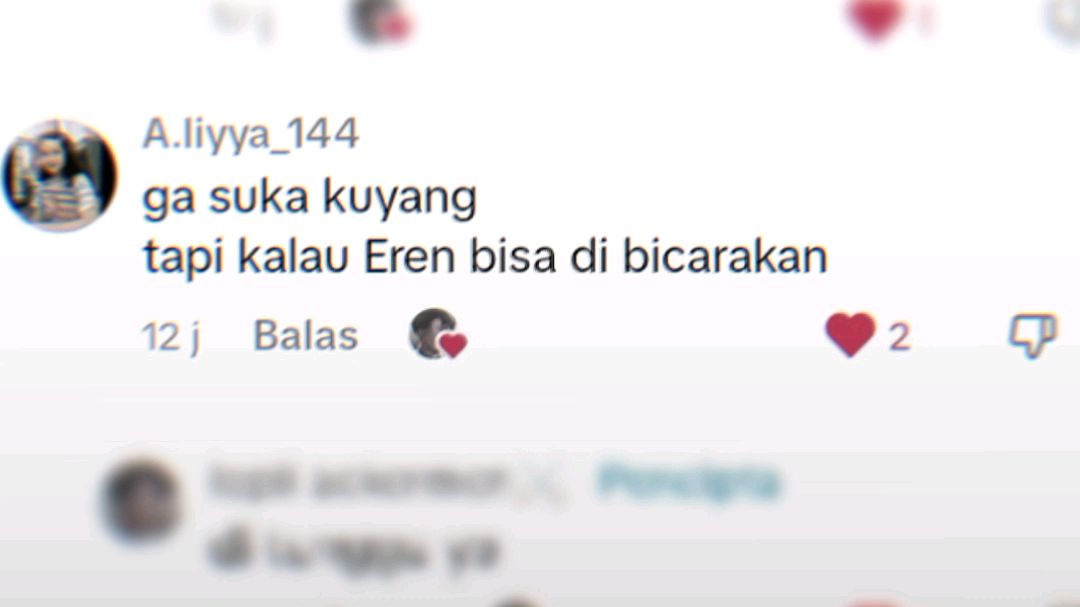The height and width of the screenshot is (607, 1080).
Task: Select the comment line 'ga suka kuyang'
Action: click(x=309, y=198)
